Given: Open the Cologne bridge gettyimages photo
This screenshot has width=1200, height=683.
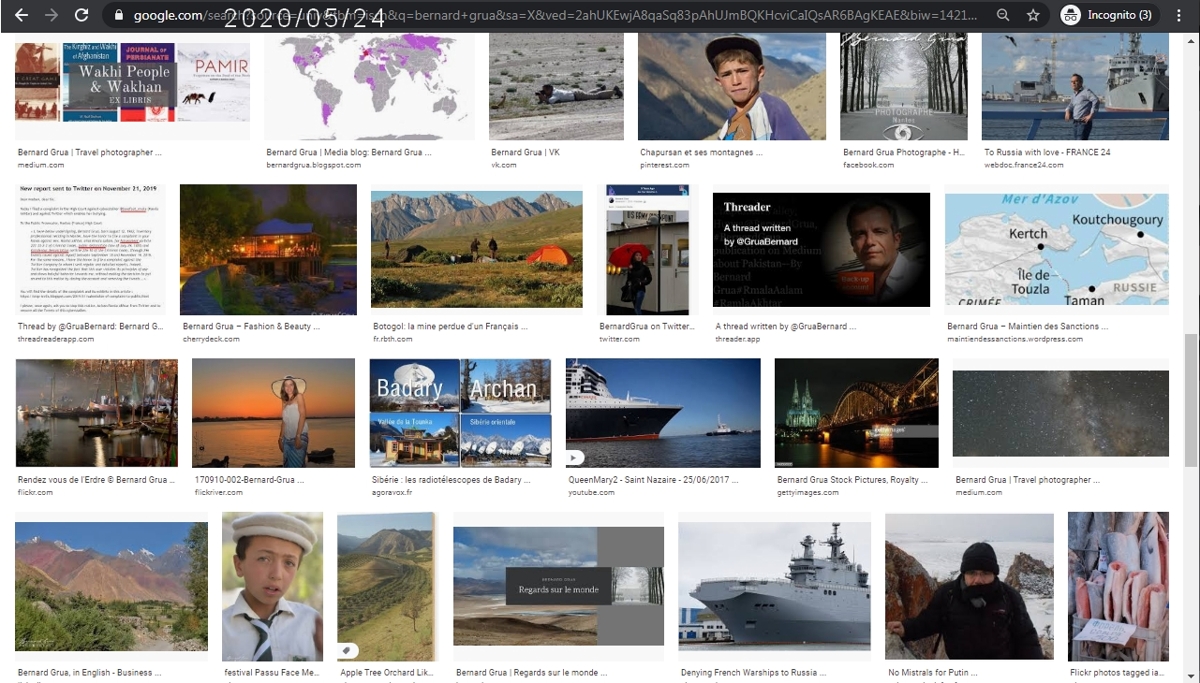Looking at the screenshot, I should [856, 412].
